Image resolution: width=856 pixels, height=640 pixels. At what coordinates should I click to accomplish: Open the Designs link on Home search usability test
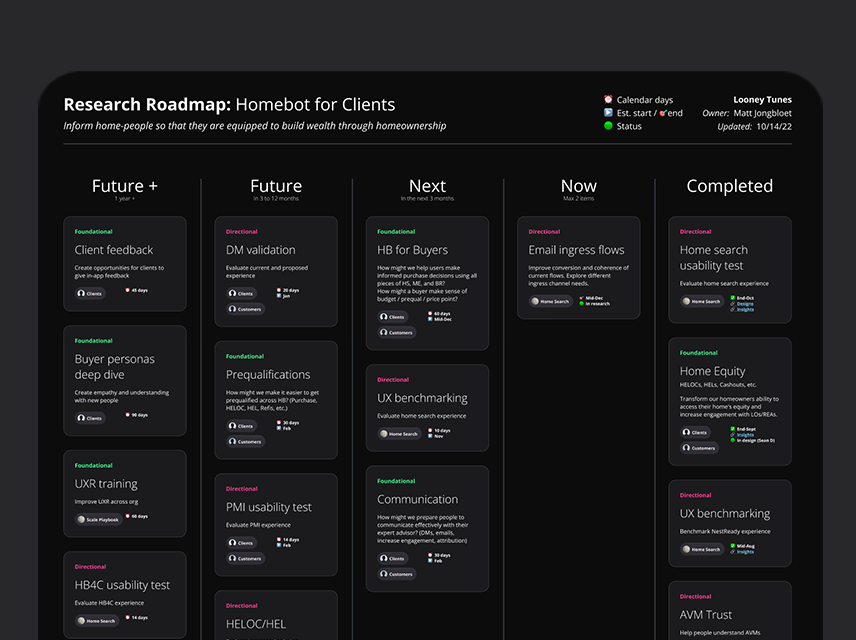point(744,304)
